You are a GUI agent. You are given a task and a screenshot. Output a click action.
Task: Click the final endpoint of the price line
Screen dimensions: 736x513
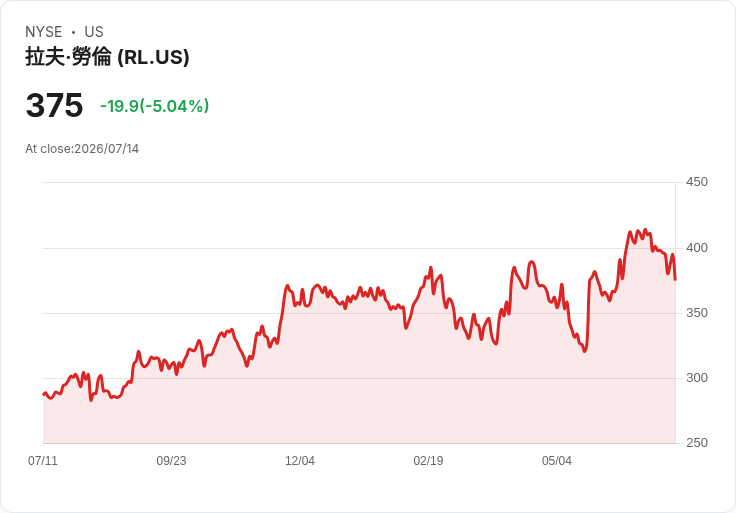click(x=675, y=280)
